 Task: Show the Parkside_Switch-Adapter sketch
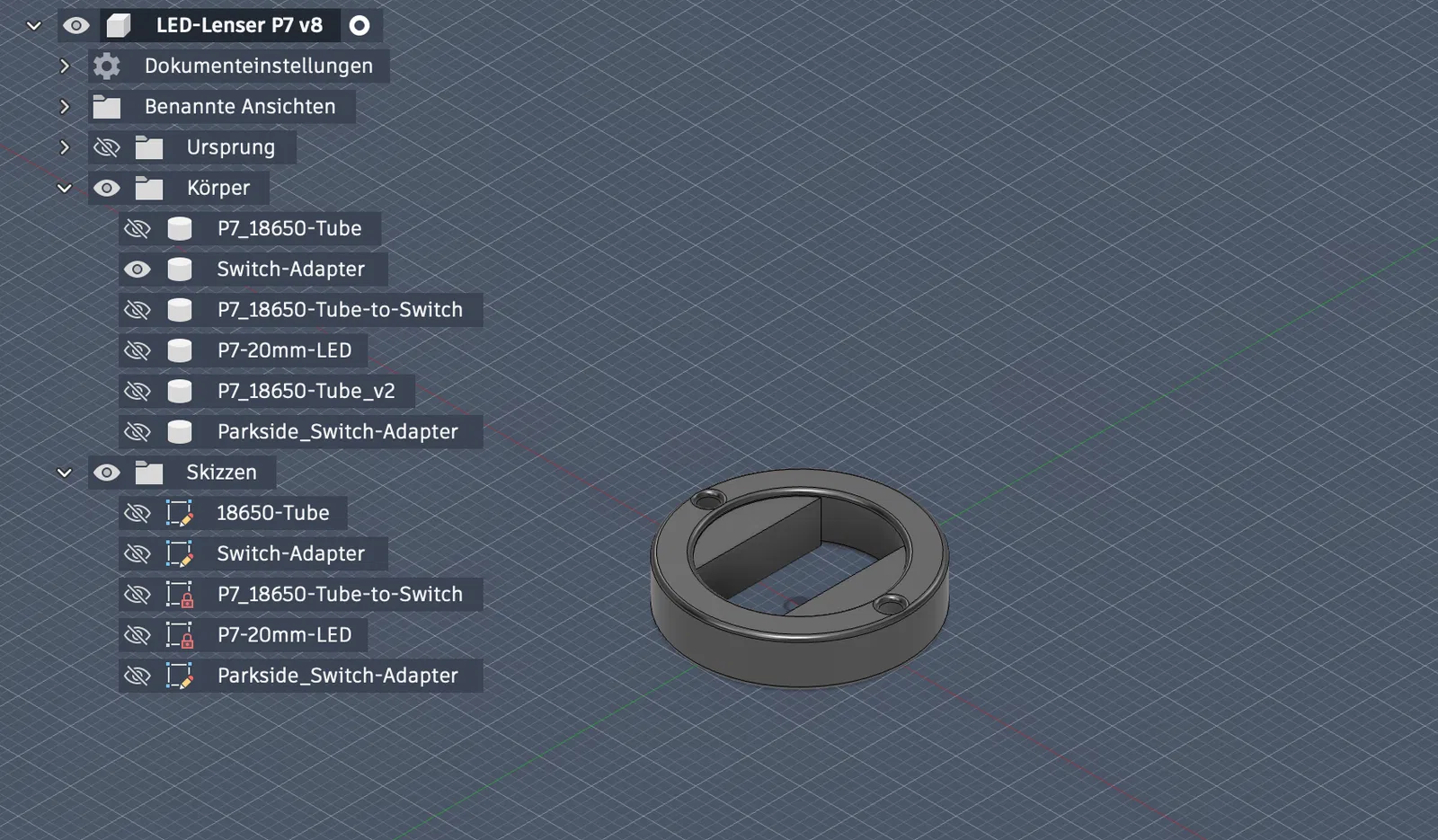tap(138, 676)
